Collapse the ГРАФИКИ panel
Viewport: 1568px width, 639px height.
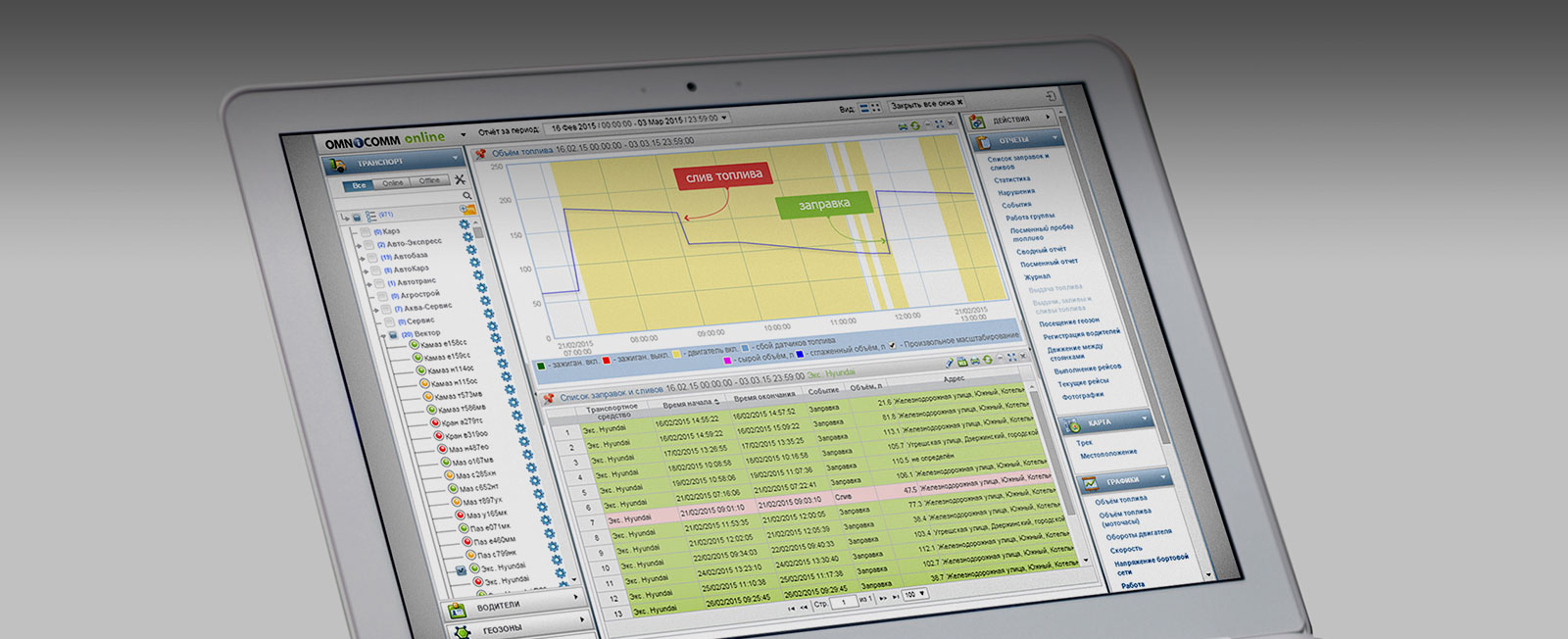(x=1162, y=477)
